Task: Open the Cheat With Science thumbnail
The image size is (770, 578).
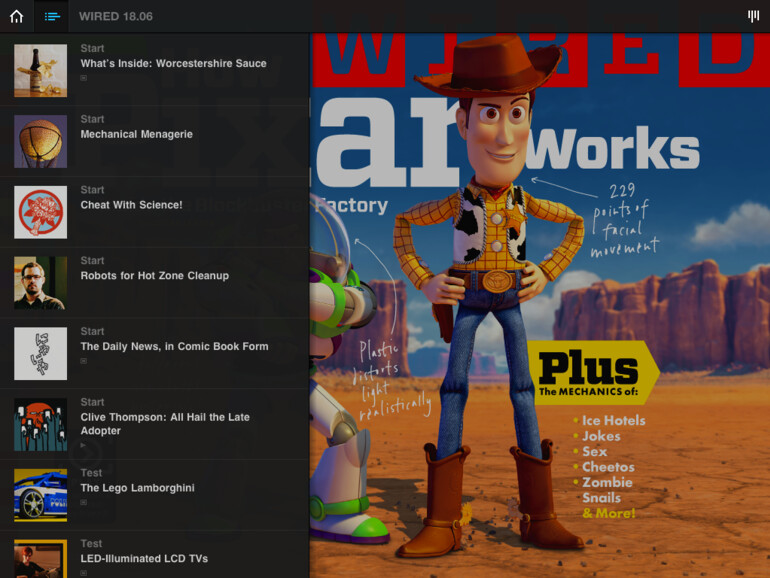Action: [41, 212]
